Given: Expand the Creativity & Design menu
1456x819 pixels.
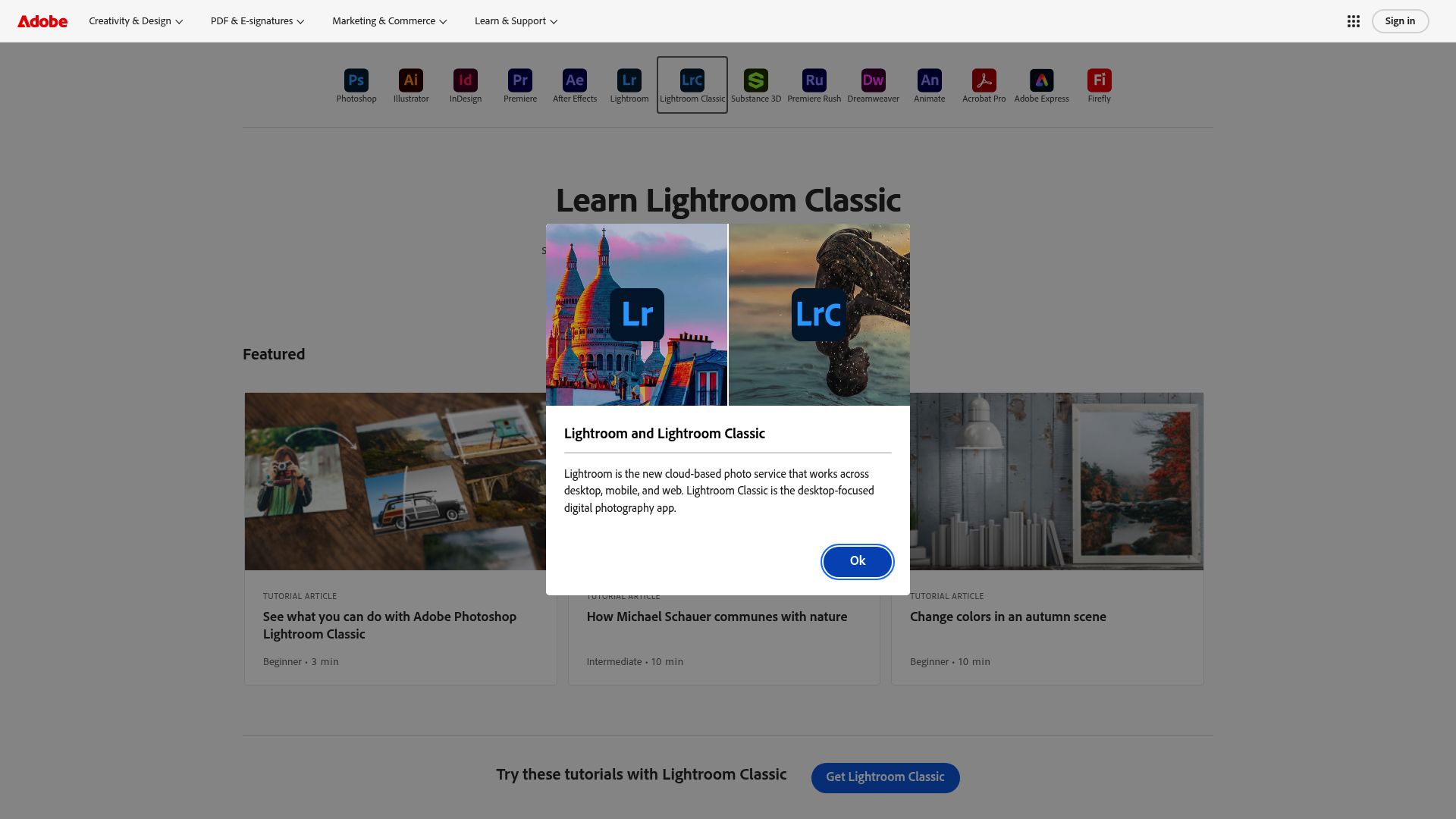Looking at the screenshot, I should (x=135, y=20).
